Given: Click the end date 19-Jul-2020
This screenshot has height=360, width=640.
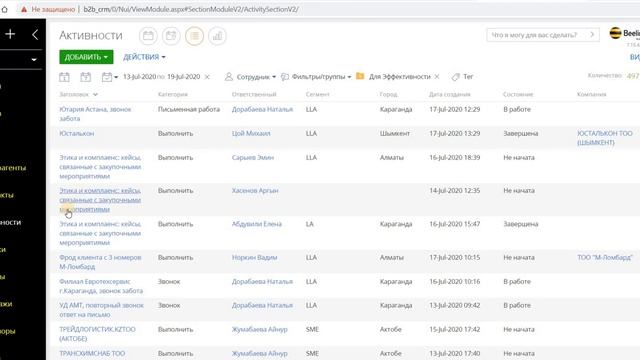Looking at the screenshot, I should pos(184,77).
